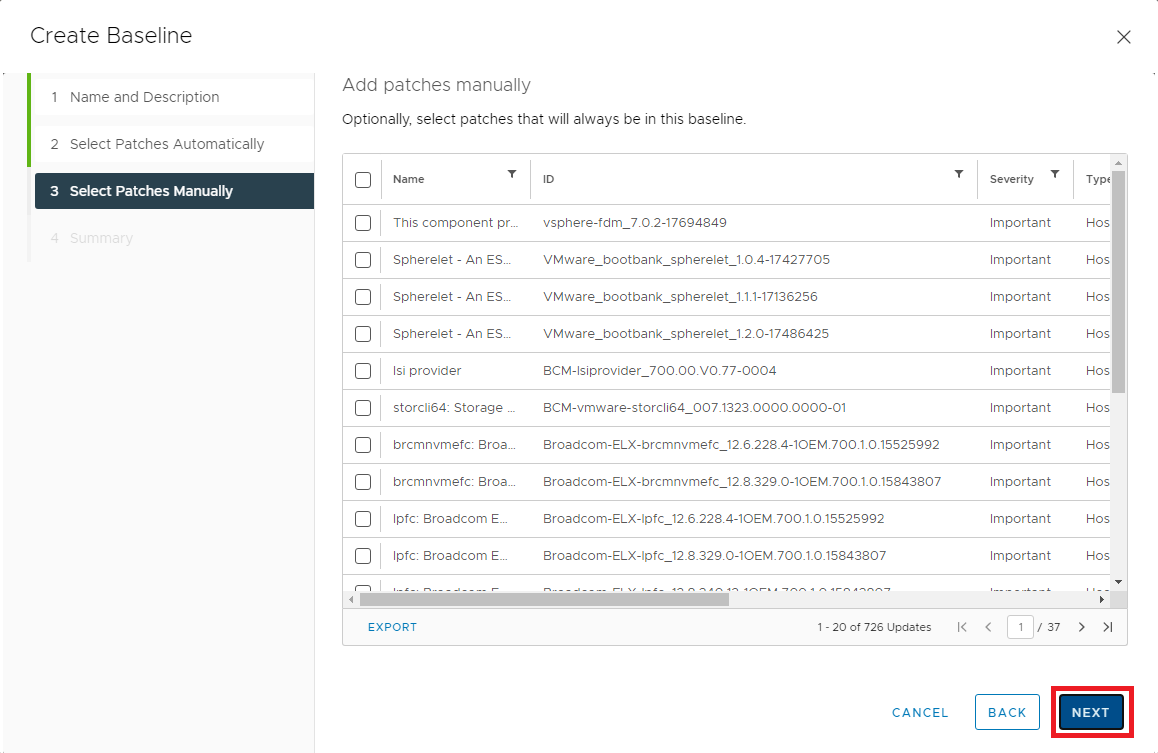
Task: Export the patch list
Action: tap(392, 627)
